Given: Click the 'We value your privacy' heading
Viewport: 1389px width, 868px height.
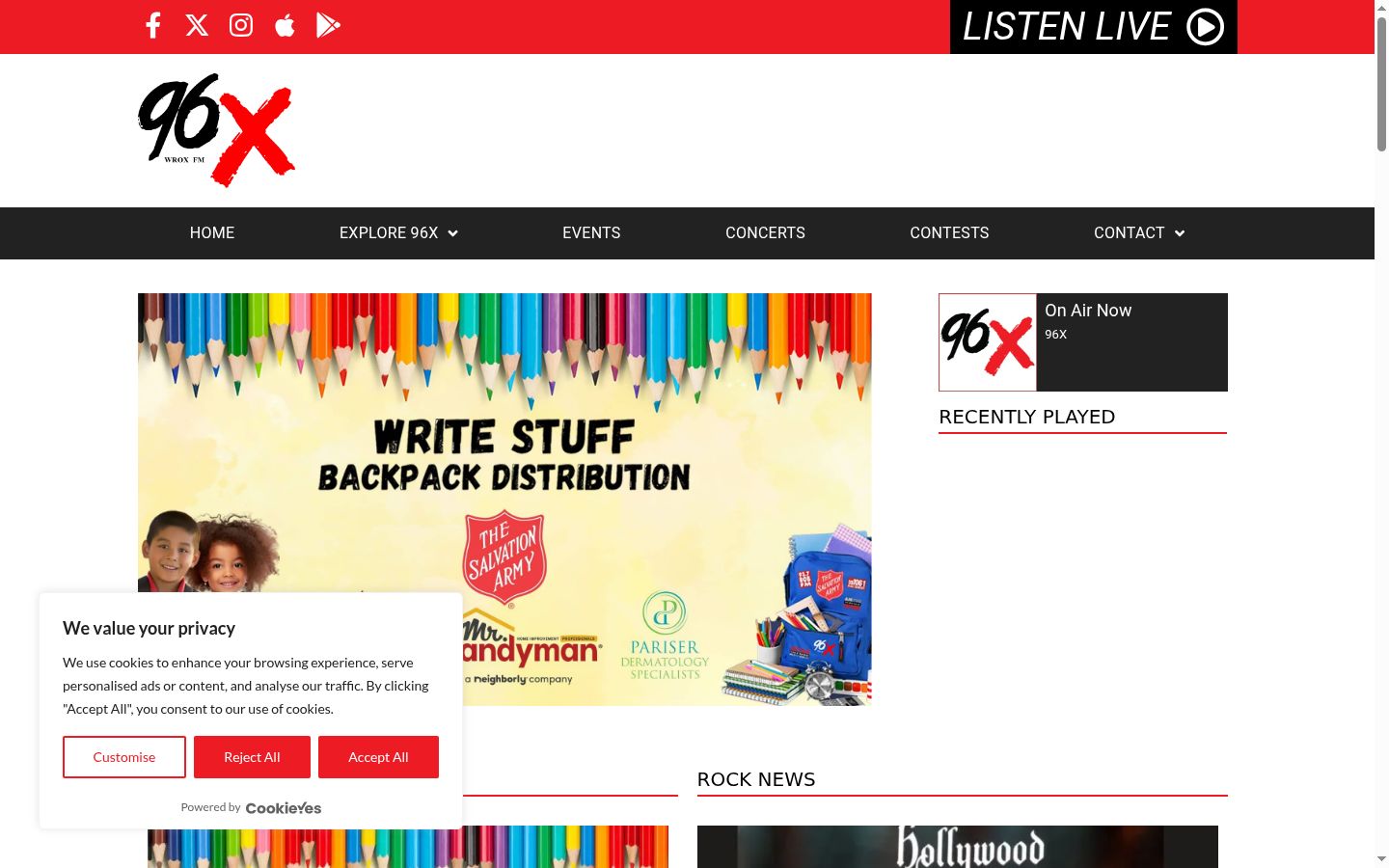Looking at the screenshot, I should click(x=150, y=628).
